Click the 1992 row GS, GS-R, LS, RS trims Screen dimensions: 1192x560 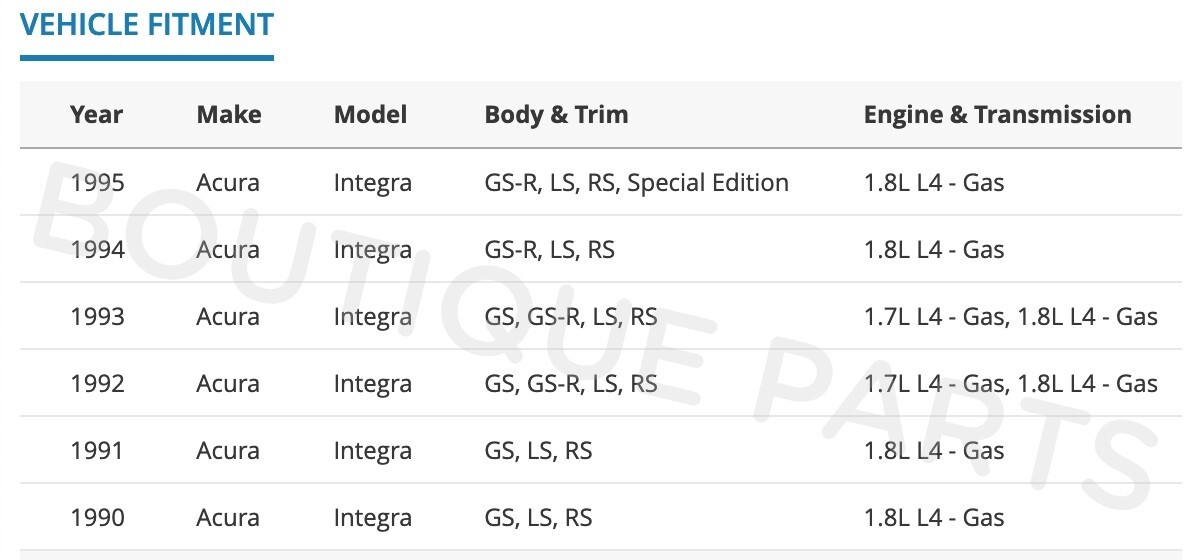click(571, 384)
